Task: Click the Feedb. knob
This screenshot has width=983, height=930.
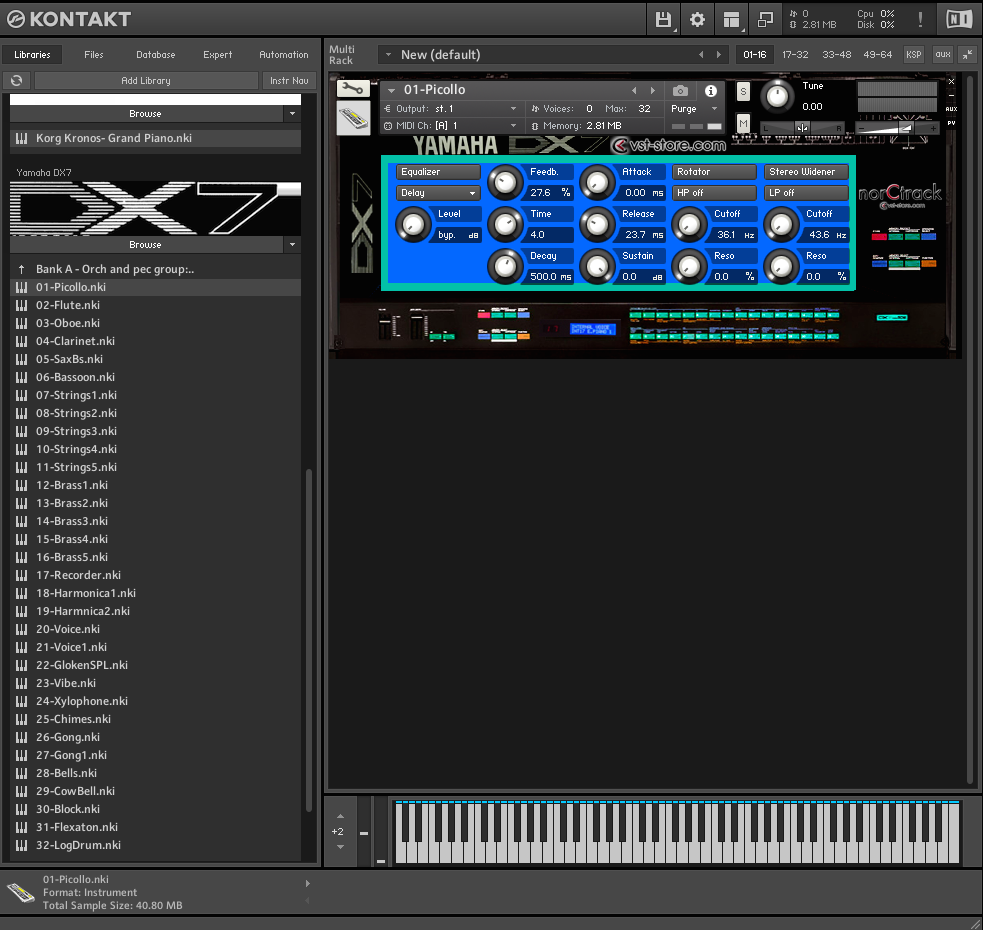Action: point(505,182)
